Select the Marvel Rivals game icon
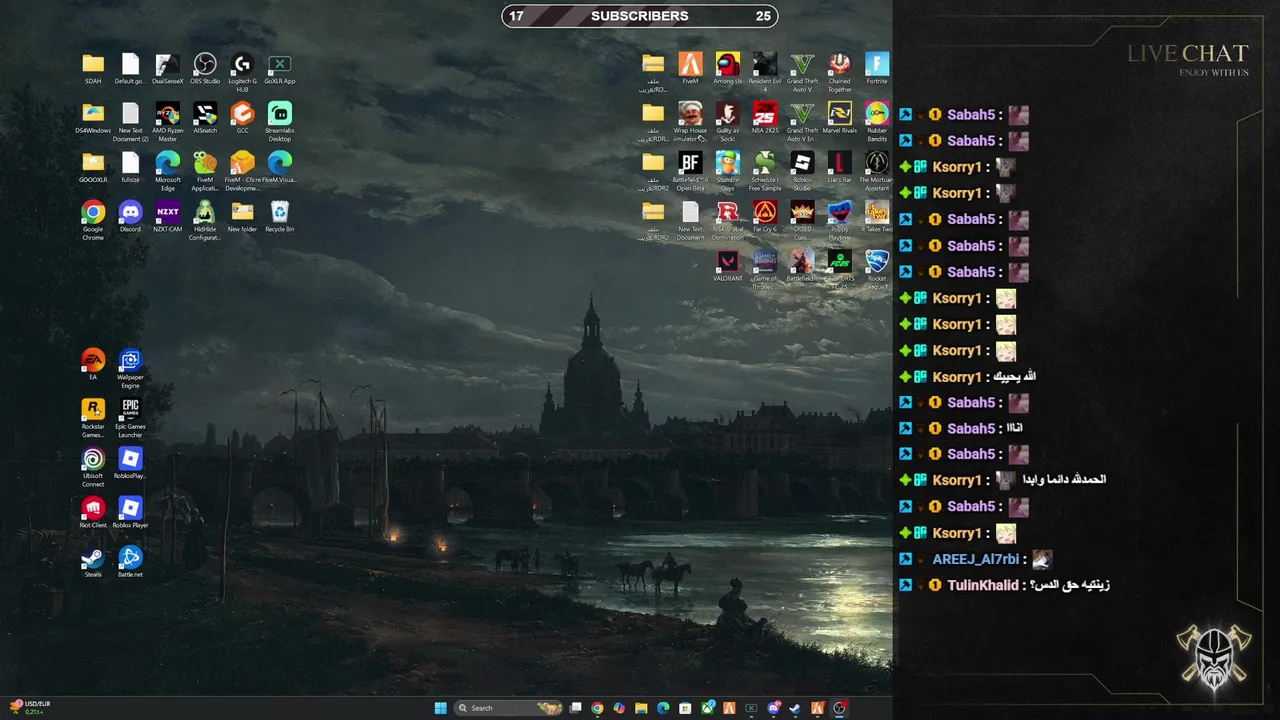 pyautogui.click(x=840, y=118)
